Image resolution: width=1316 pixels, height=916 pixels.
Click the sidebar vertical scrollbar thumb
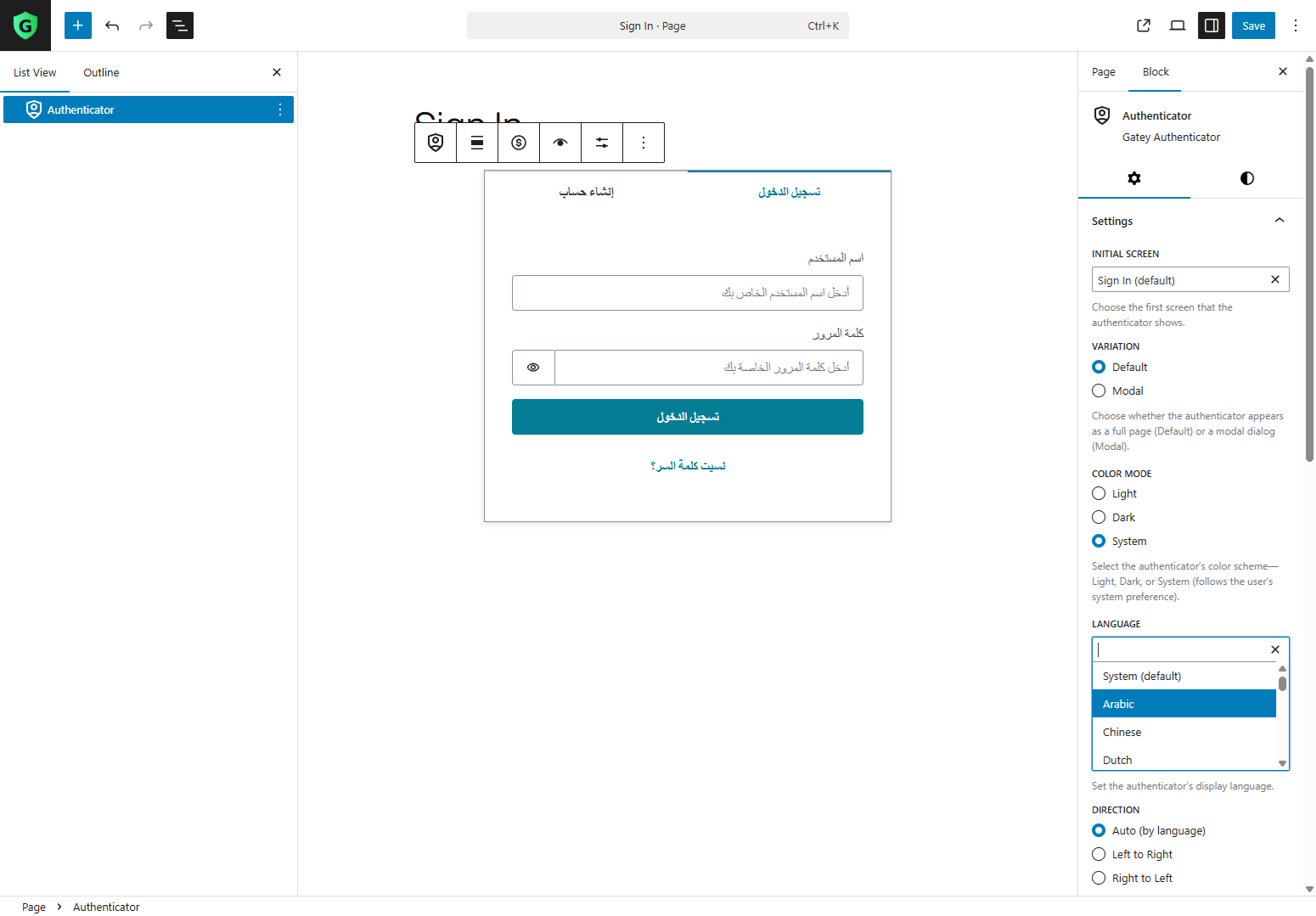click(x=1309, y=263)
